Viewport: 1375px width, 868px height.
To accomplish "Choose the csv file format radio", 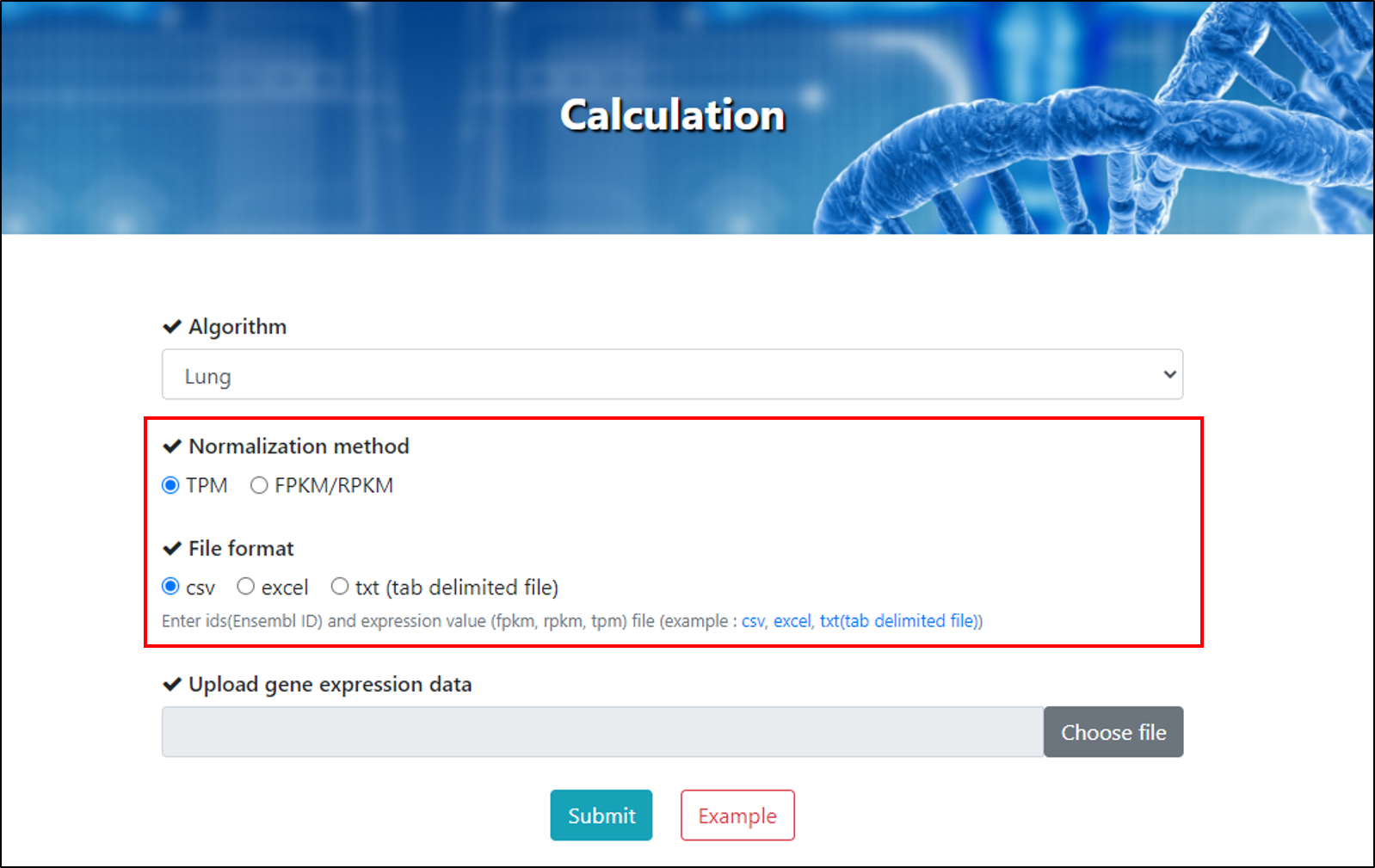I will 170,587.
